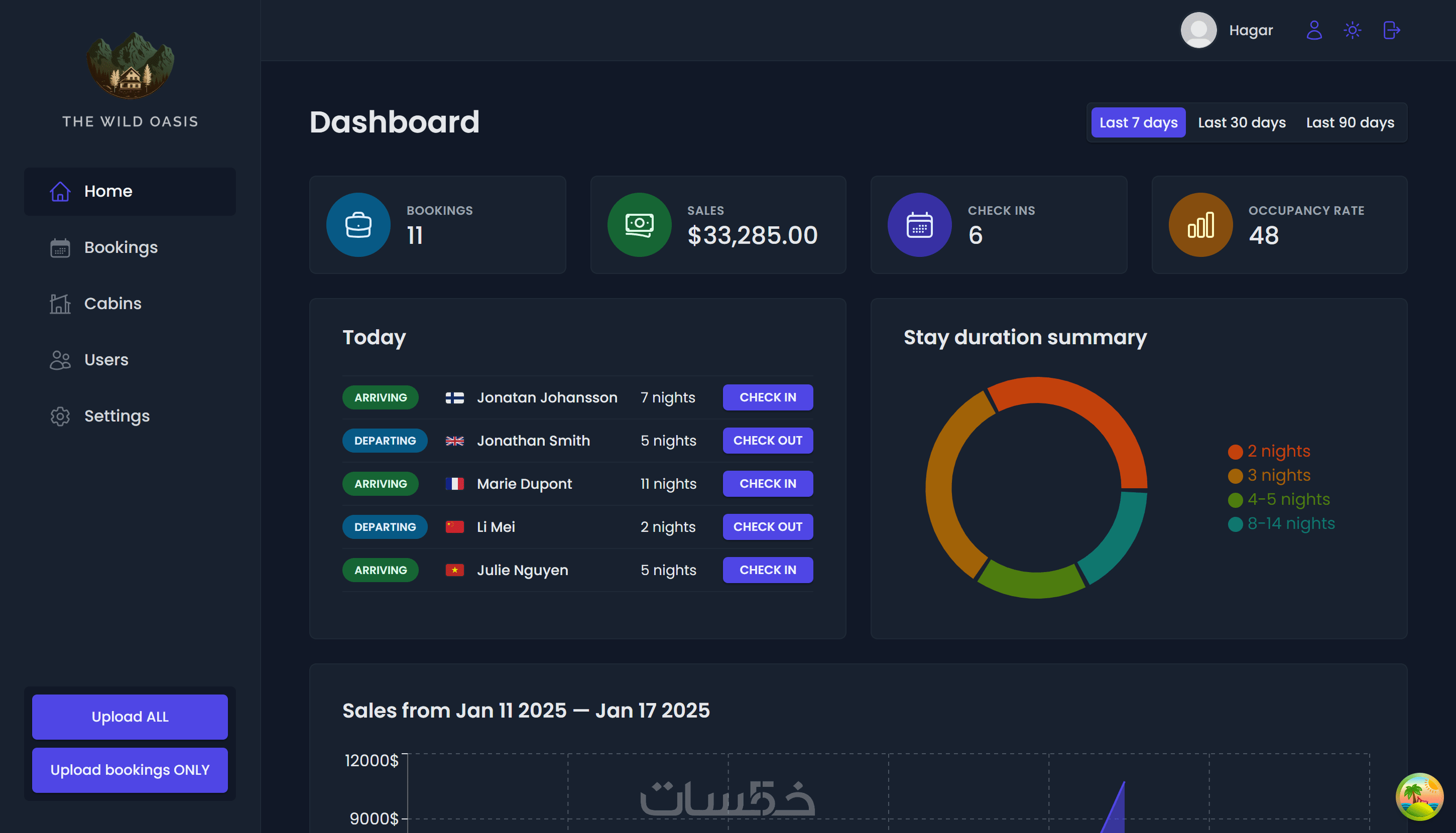1456x833 pixels.
Task: Click the logout arrow icon
Action: 1391,30
